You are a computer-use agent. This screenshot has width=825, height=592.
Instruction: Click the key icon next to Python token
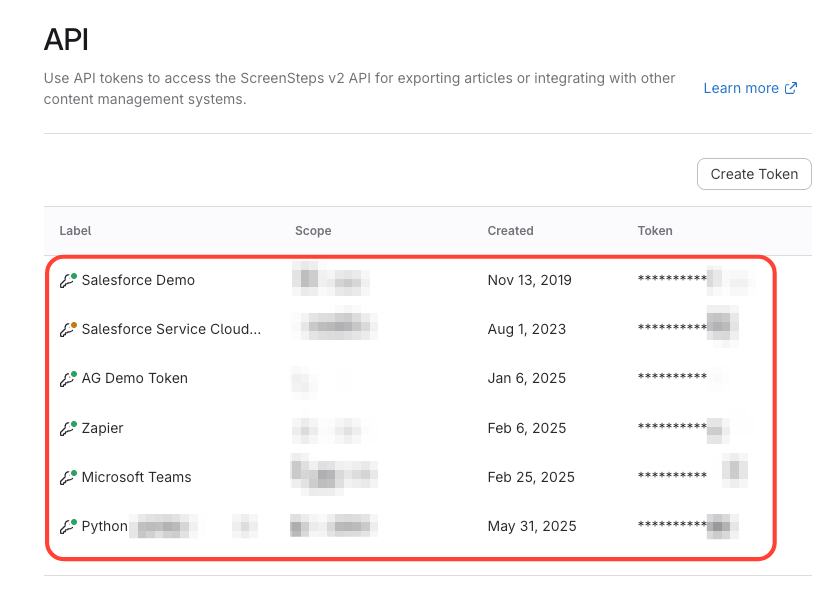(68, 527)
